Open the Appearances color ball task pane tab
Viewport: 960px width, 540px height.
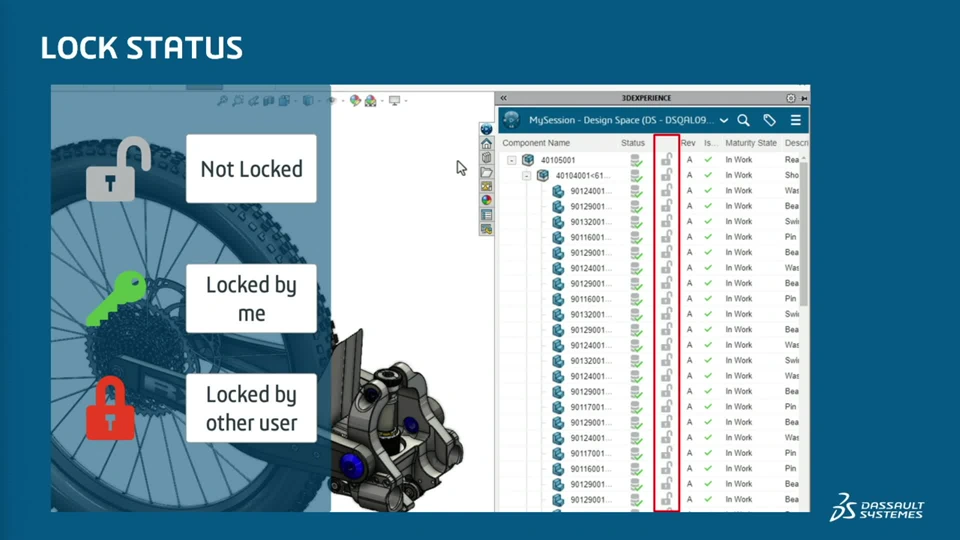click(486, 200)
